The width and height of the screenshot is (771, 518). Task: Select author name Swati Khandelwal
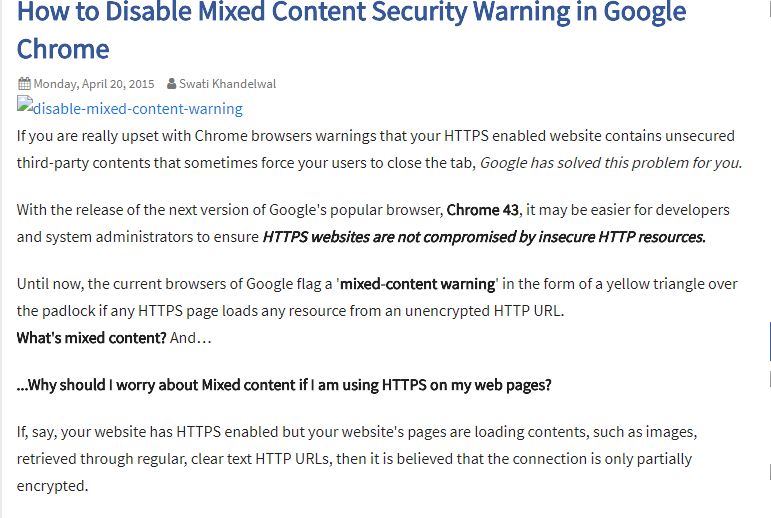[227, 84]
